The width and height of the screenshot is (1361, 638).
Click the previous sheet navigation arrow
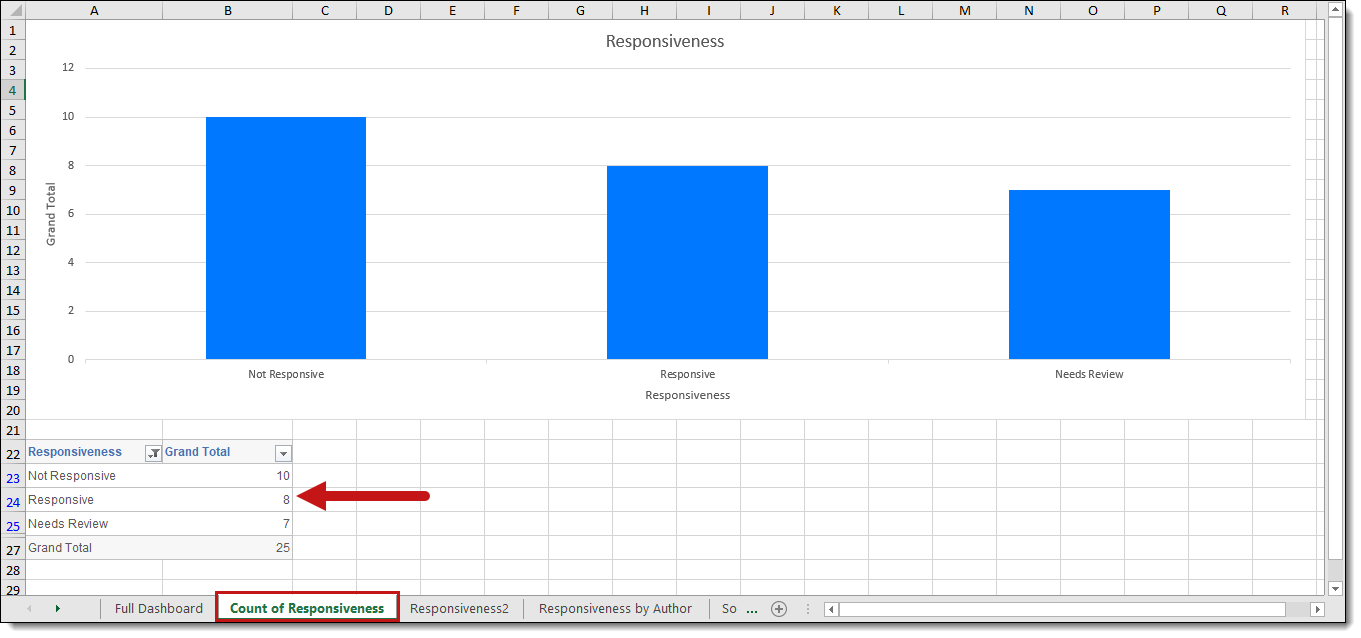(x=29, y=609)
